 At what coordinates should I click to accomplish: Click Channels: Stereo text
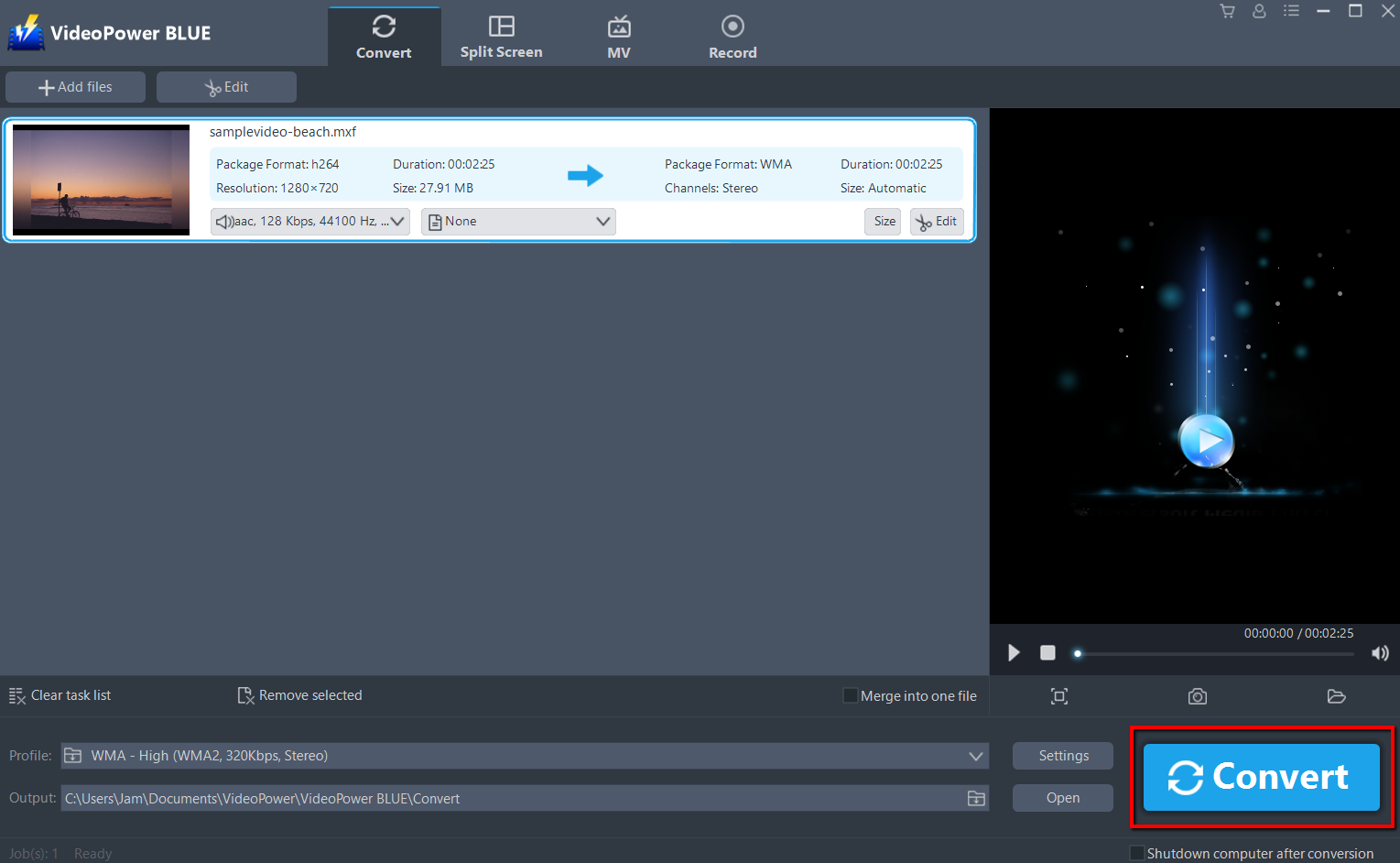(711, 188)
